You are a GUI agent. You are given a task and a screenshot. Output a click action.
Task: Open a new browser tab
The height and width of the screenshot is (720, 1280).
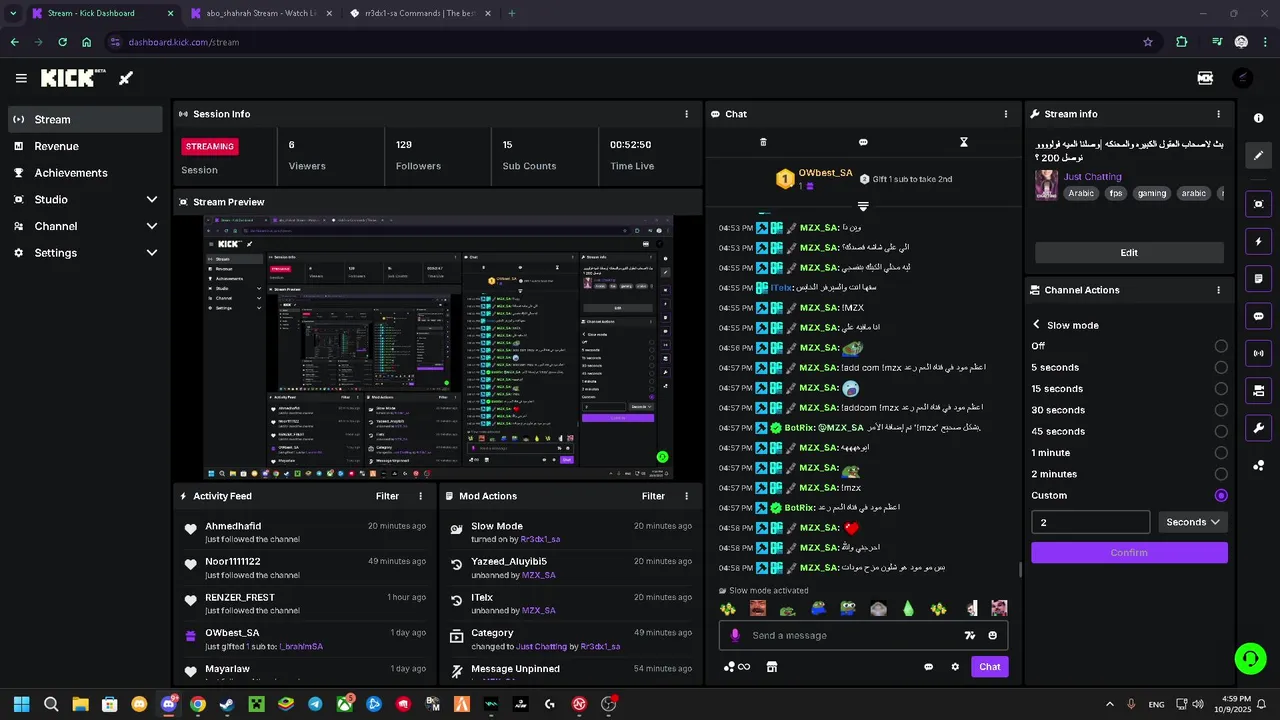(x=512, y=13)
